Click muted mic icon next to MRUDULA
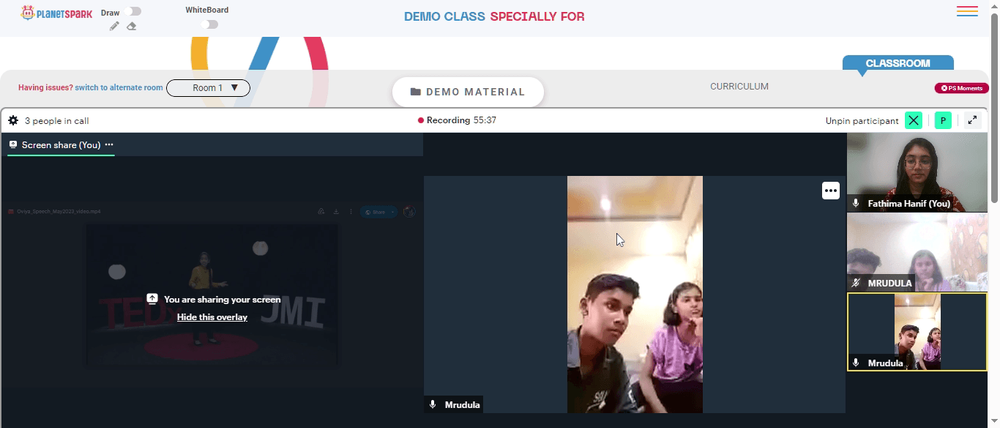This screenshot has width=1000, height=428. [x=856, y=283]
